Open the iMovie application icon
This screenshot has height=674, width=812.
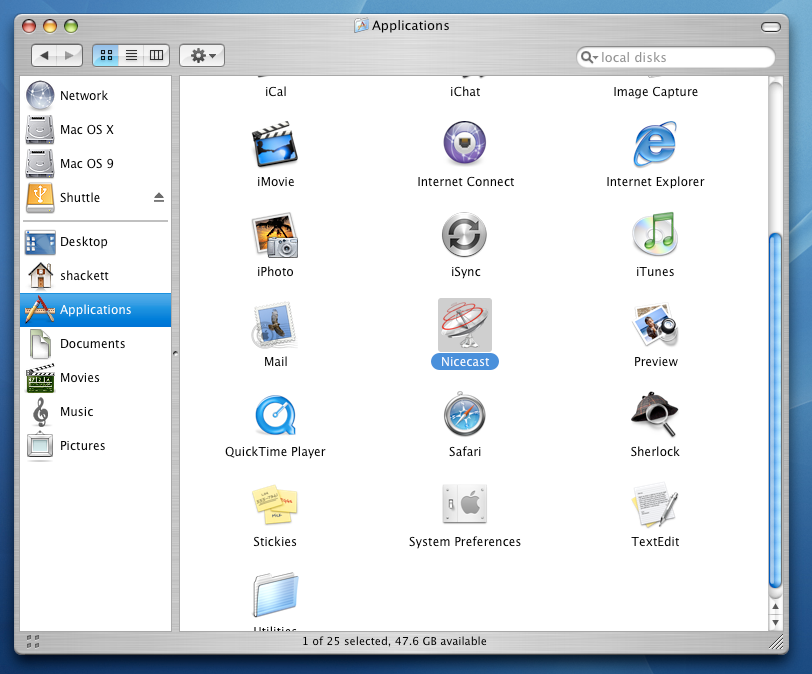point(275,144)
